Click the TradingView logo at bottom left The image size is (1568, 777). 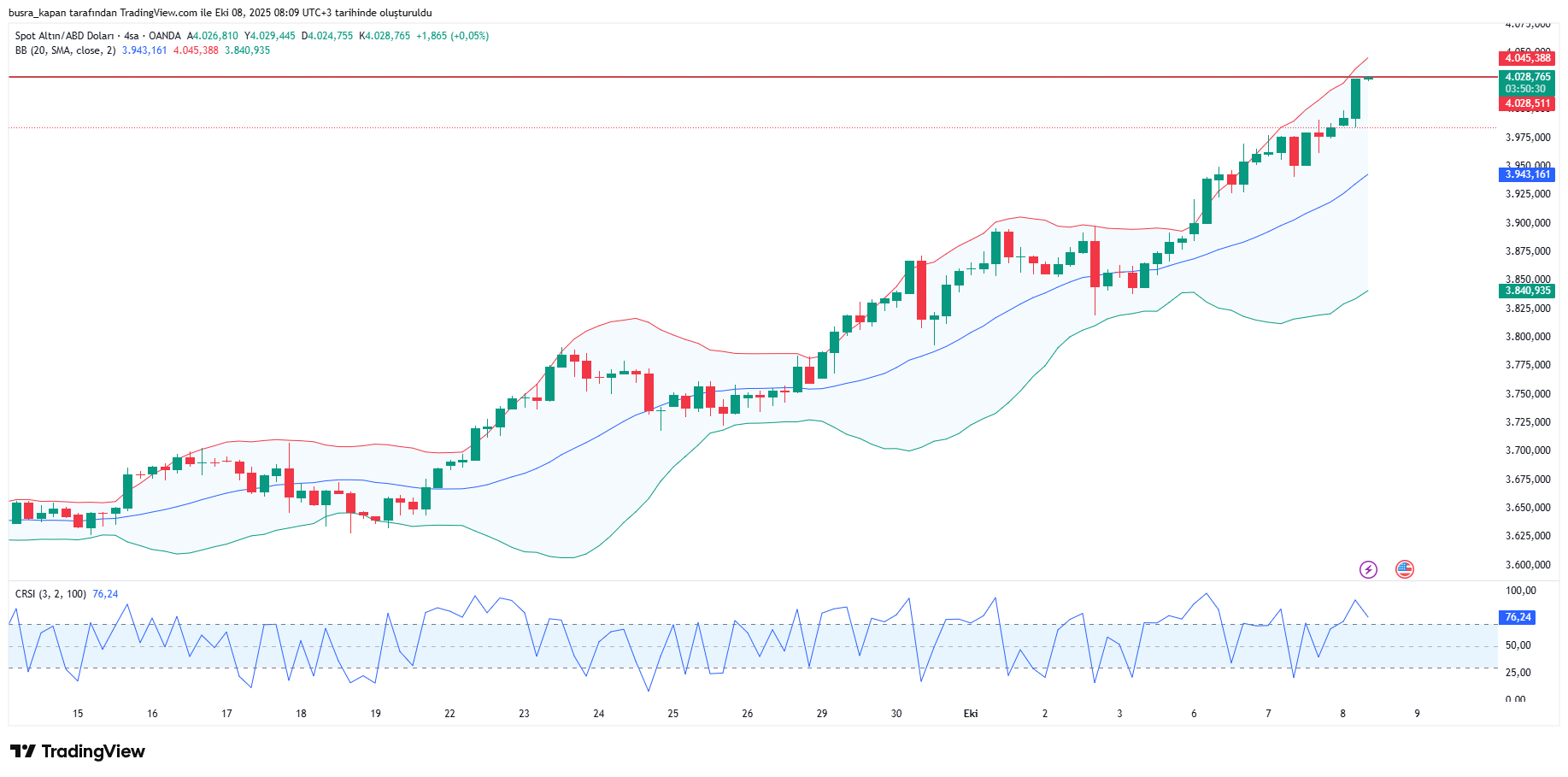pyautogui.click(x=78, y=751)
